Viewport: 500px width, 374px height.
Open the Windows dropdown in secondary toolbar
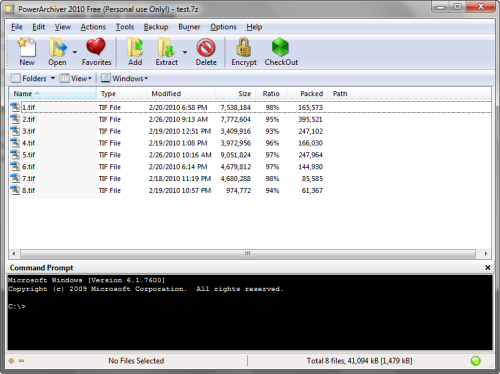pos(125,78)
